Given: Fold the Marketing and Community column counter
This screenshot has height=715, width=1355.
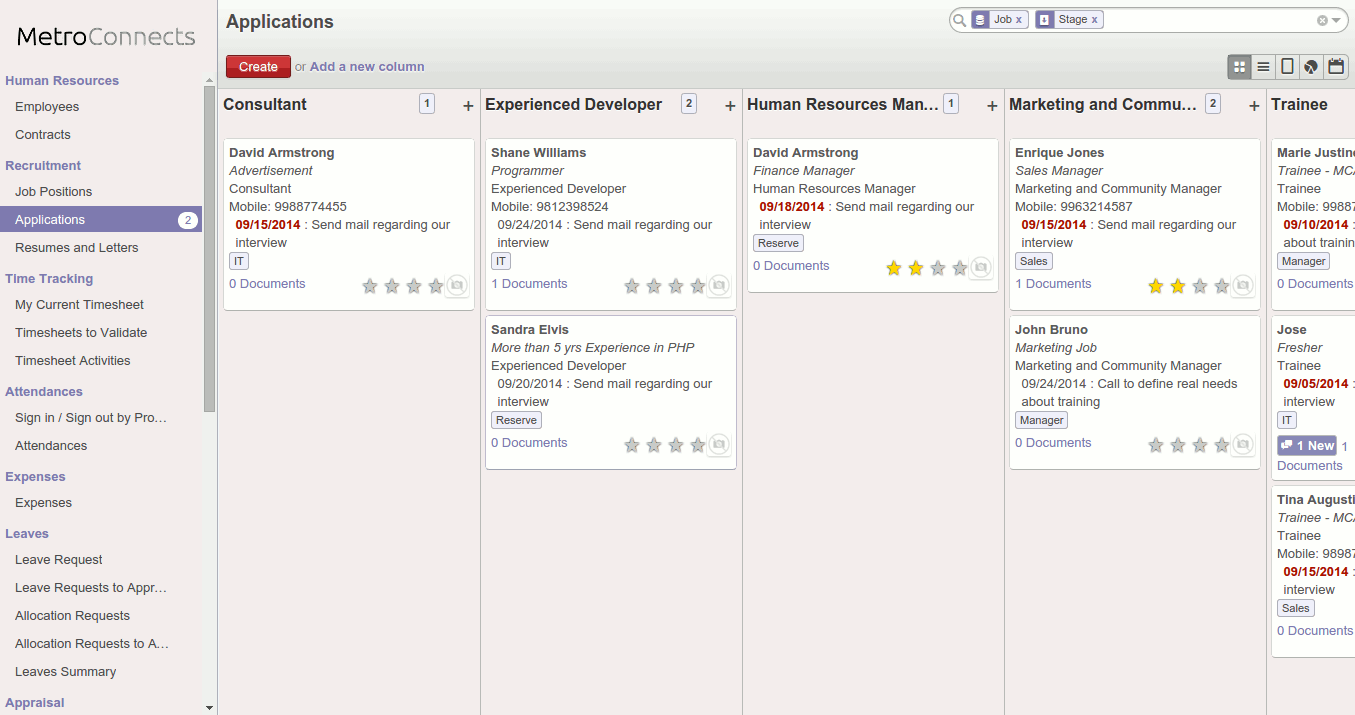Looking at the screenshot, I should pos(1213,104).
